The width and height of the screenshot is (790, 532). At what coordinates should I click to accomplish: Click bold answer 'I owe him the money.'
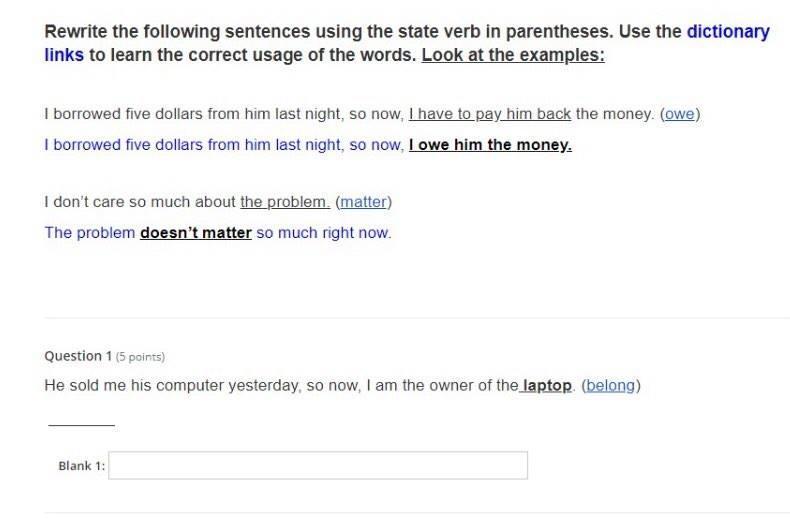tap(489, 145)
